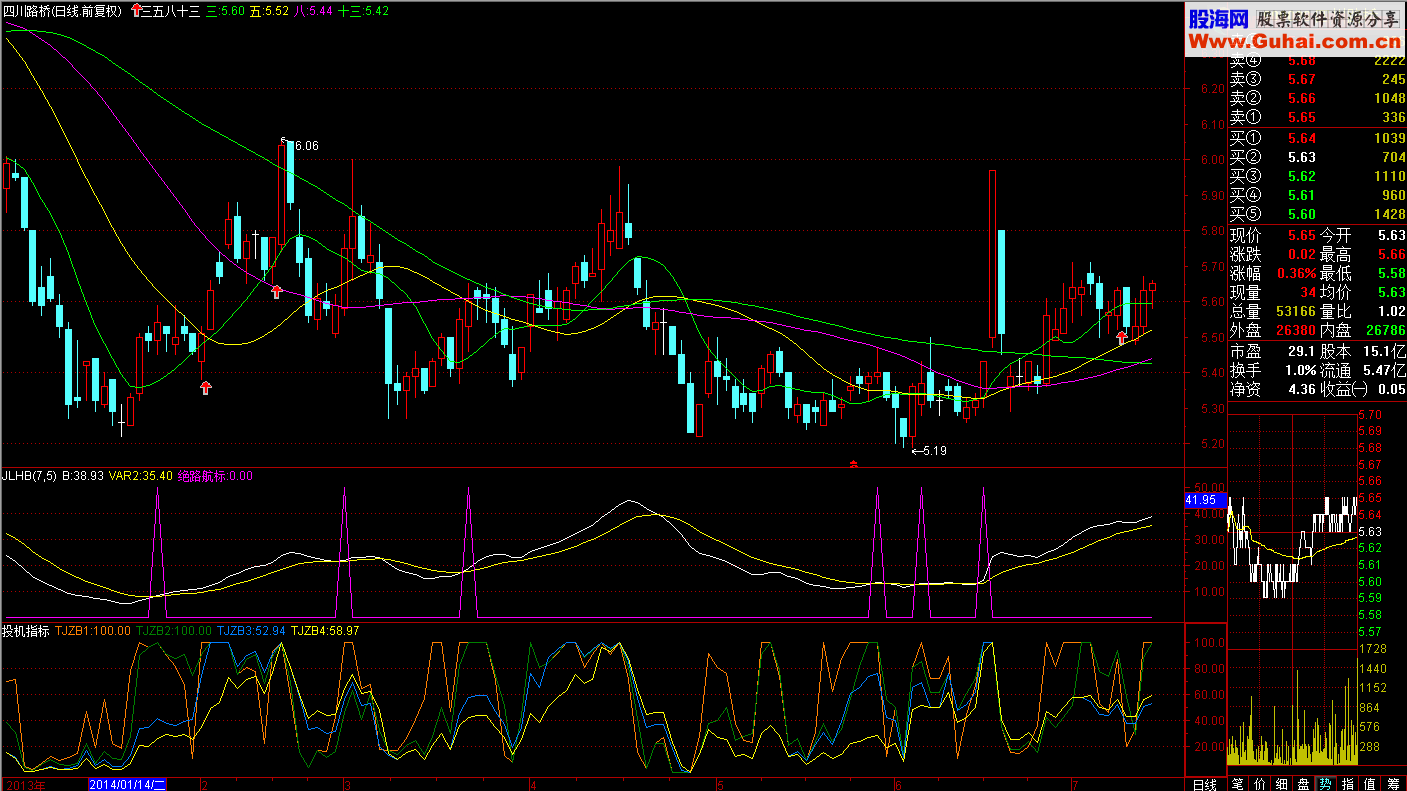This screenshot has height=791, width=1407.
Task: Select the 卖① 5.65 ask row
Action: 1316,118
